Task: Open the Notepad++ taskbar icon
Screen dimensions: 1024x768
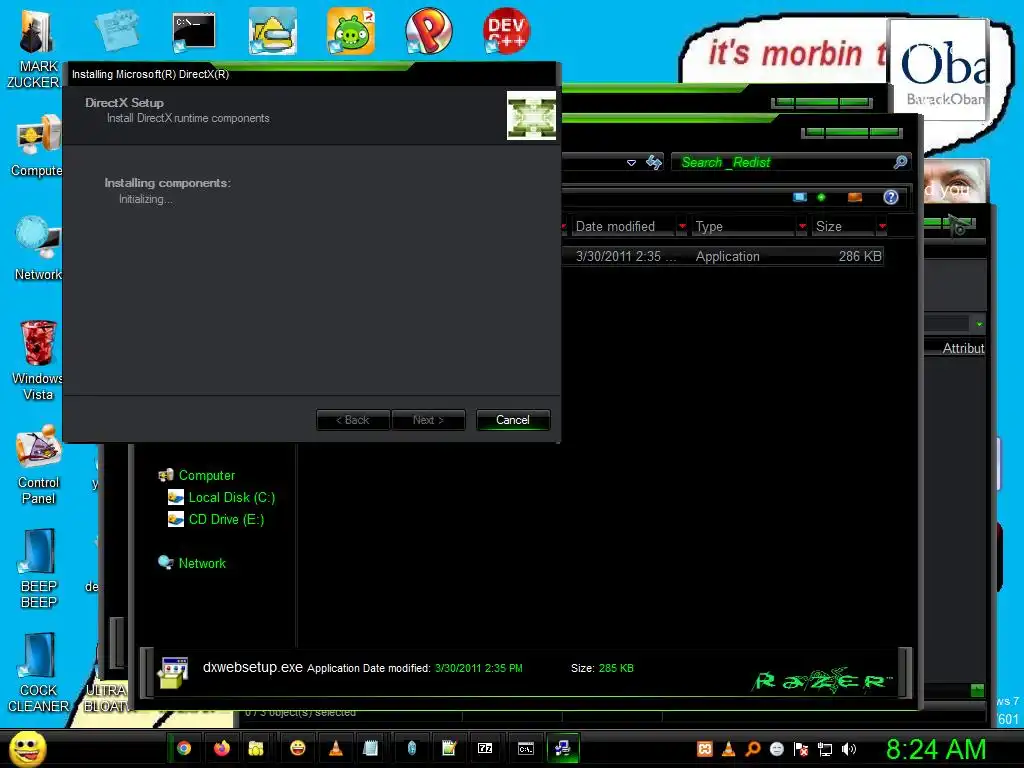Action: 449,748
